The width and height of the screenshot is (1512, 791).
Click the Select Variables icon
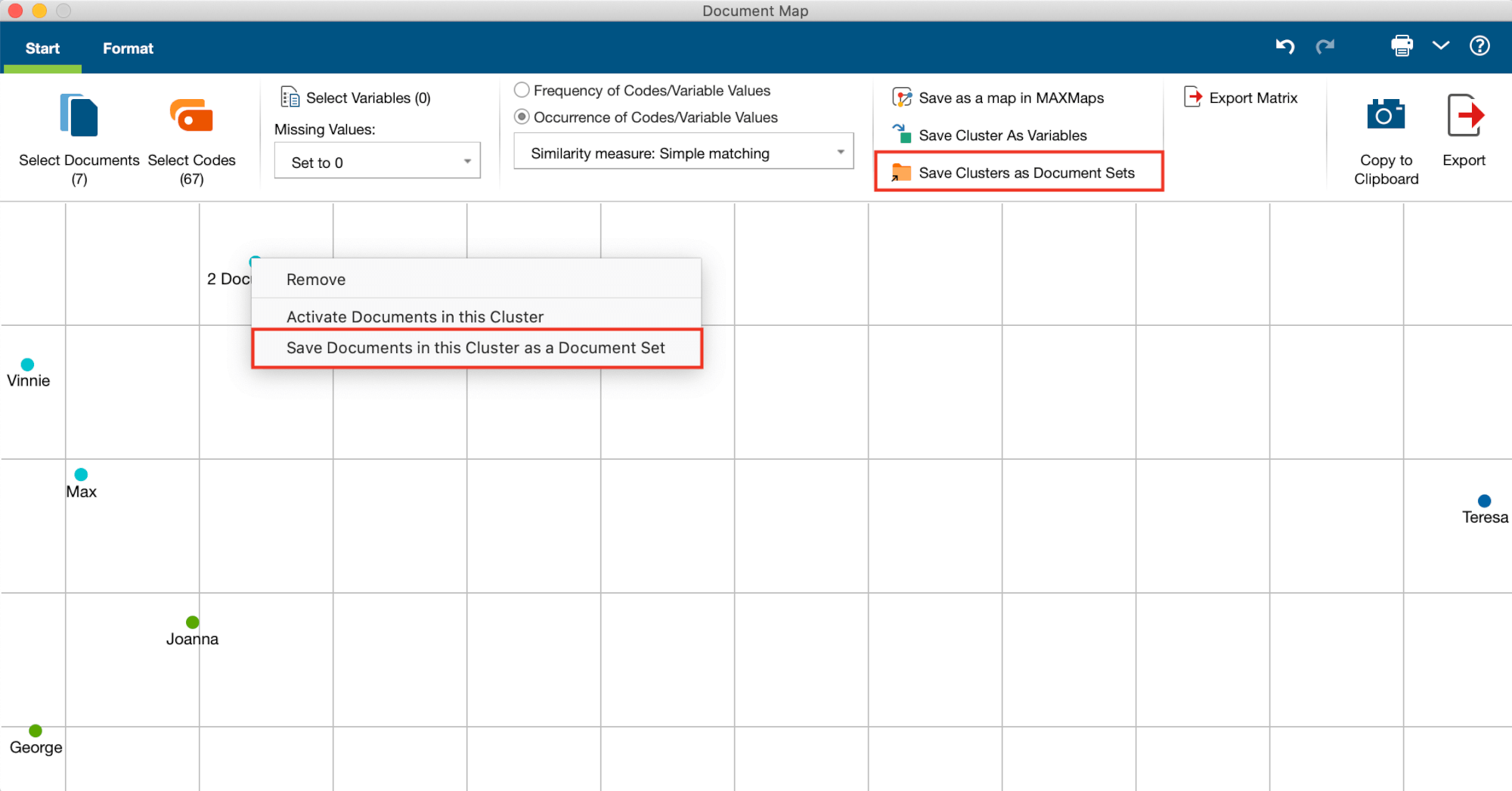(290, 98)
